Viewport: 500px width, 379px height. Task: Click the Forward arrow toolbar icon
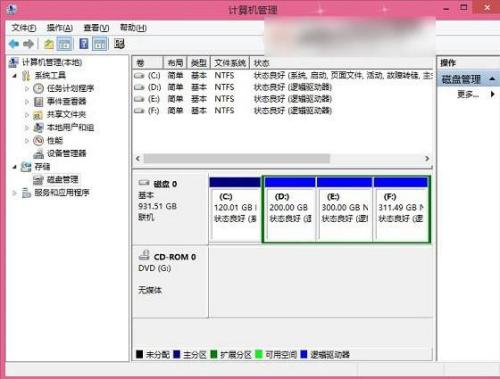point(29,44)
